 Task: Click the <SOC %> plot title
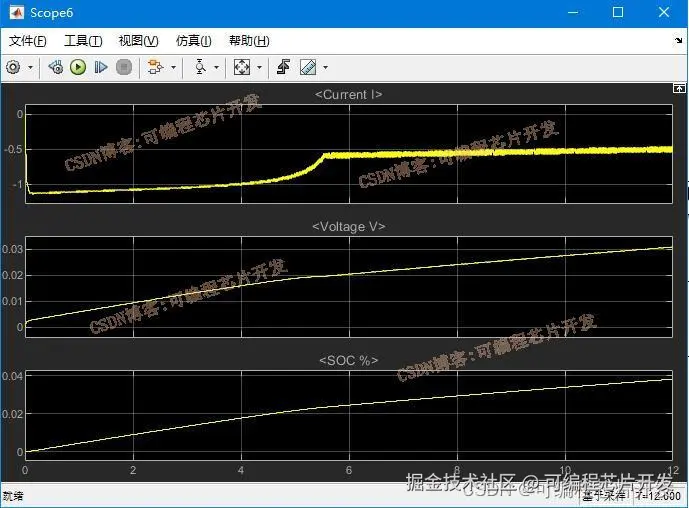(x=348, y=361)
